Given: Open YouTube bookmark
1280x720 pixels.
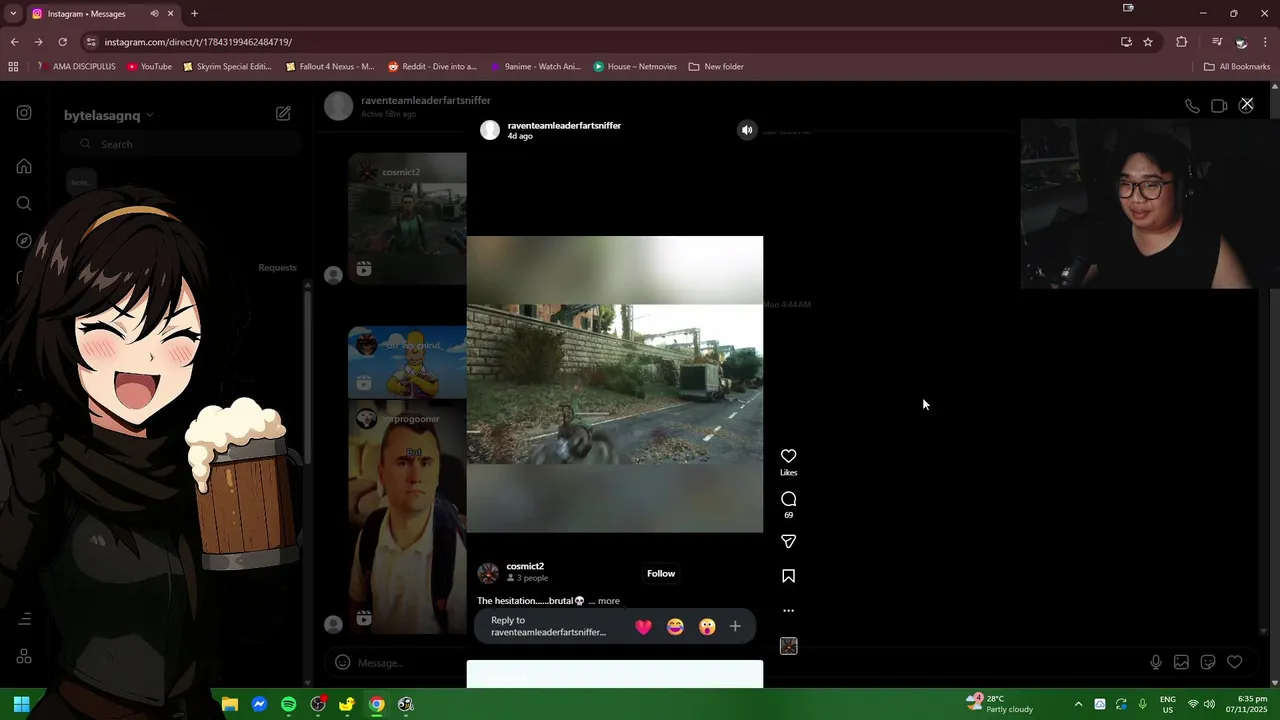Looking at the screenshot, I should tap(149, 67).
